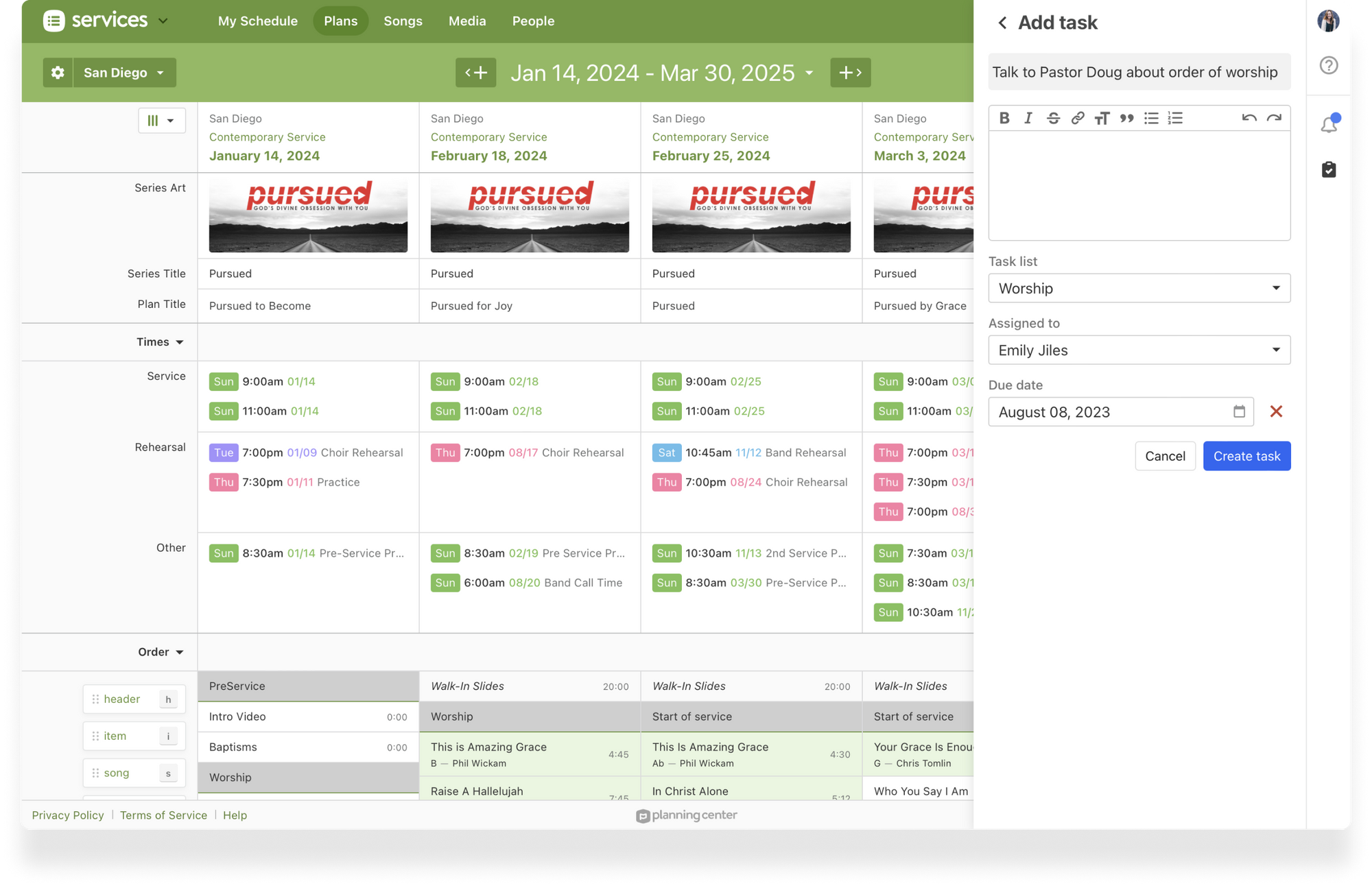Insert a link using the link icon
Image resolution: width=1372 pixels, height=888 pixels.
(x=1077, y=117)
